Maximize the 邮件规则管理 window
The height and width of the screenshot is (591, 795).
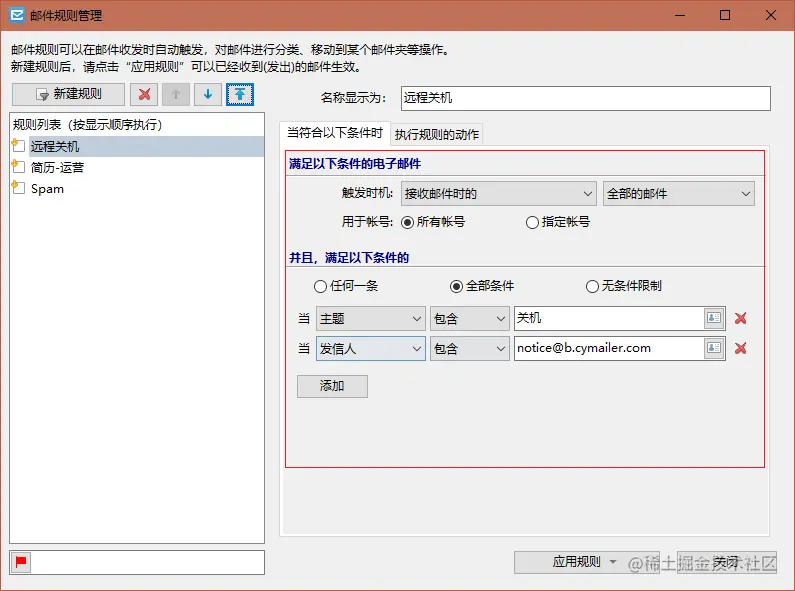tap(725, 15)
